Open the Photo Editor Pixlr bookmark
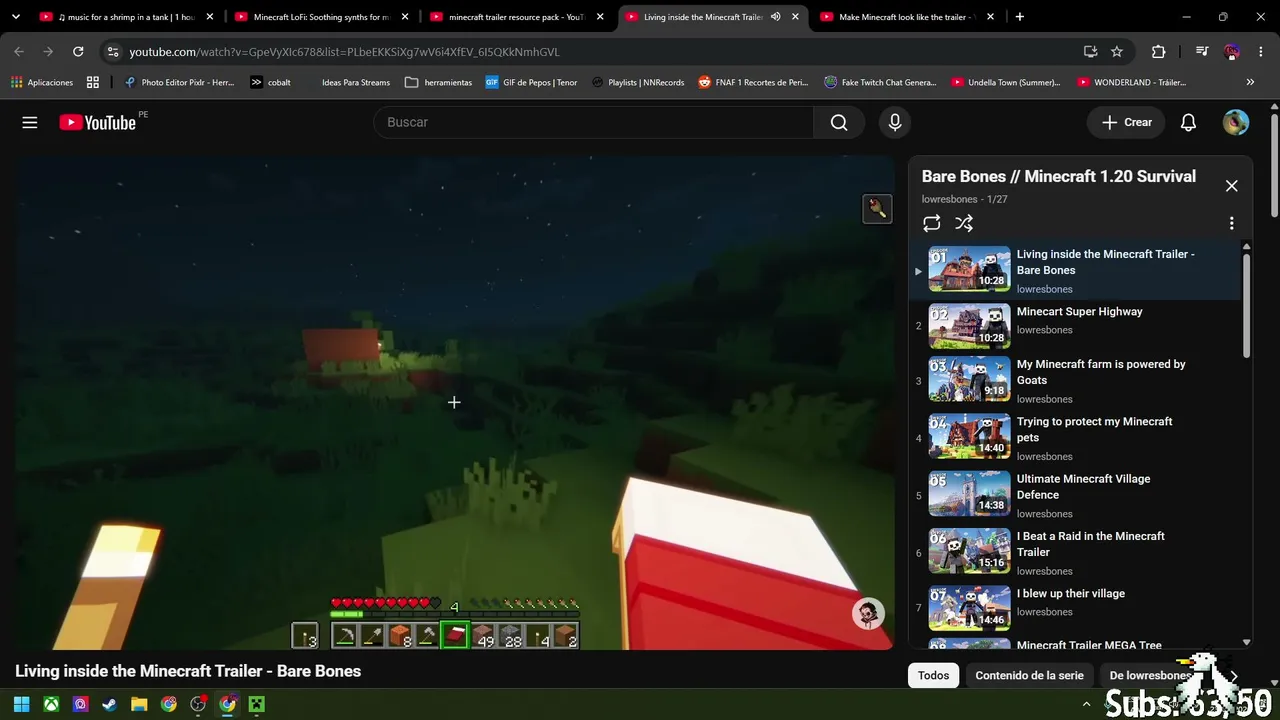The width and height of the screenshot is (1280, 720). pos(178,82)
